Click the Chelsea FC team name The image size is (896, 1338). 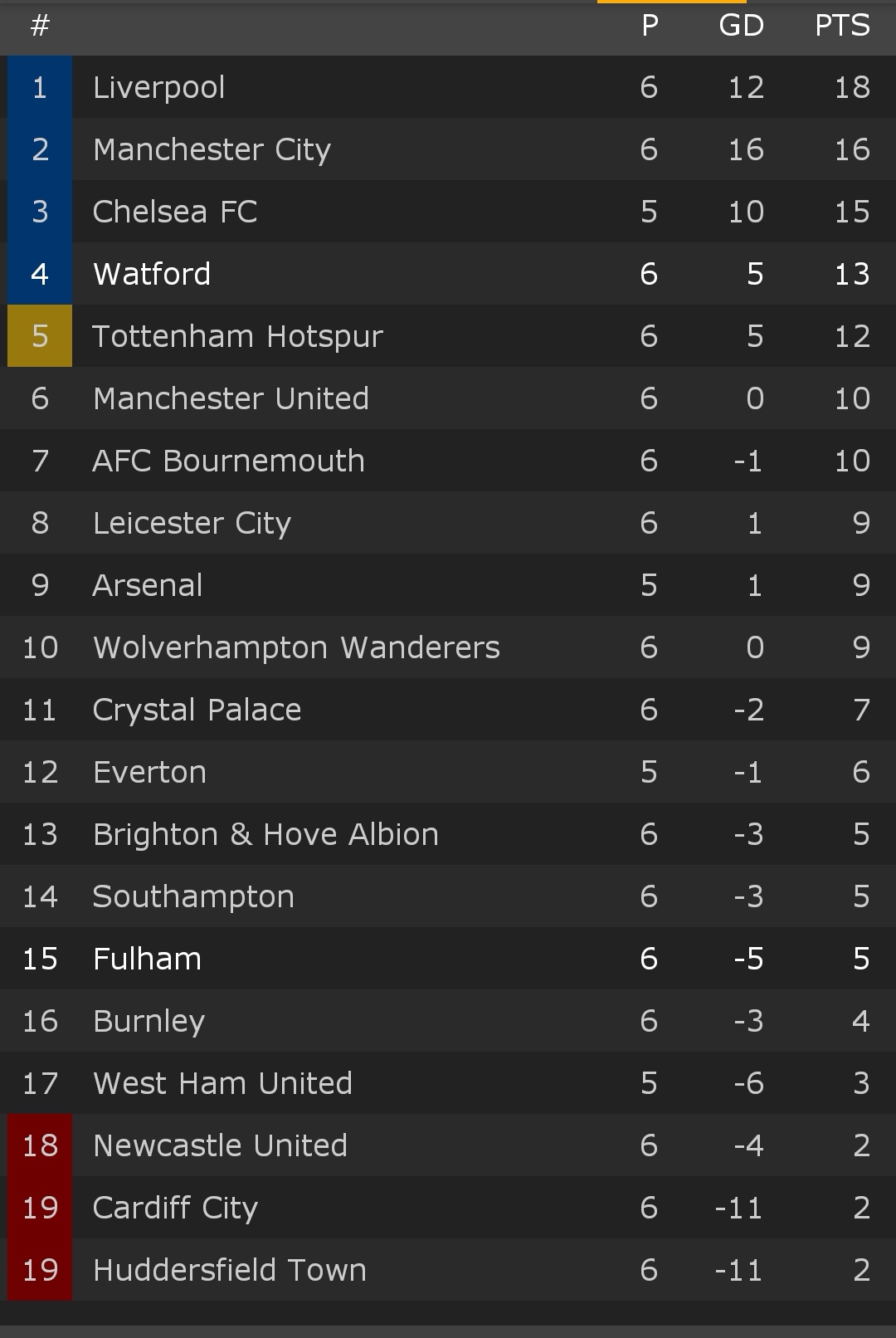coord(175,212)
